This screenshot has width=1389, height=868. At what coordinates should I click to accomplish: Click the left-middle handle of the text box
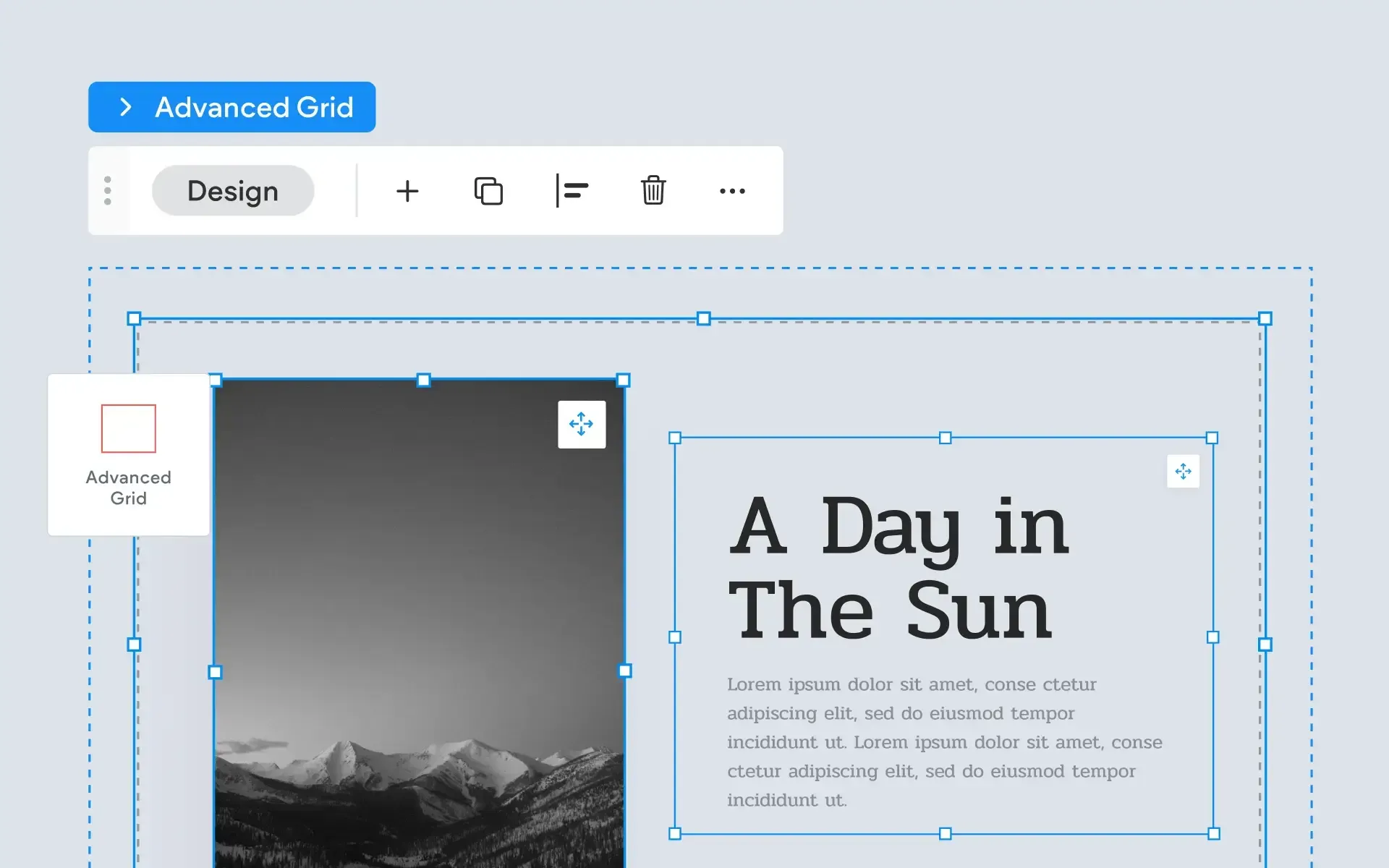pos(675,637)
